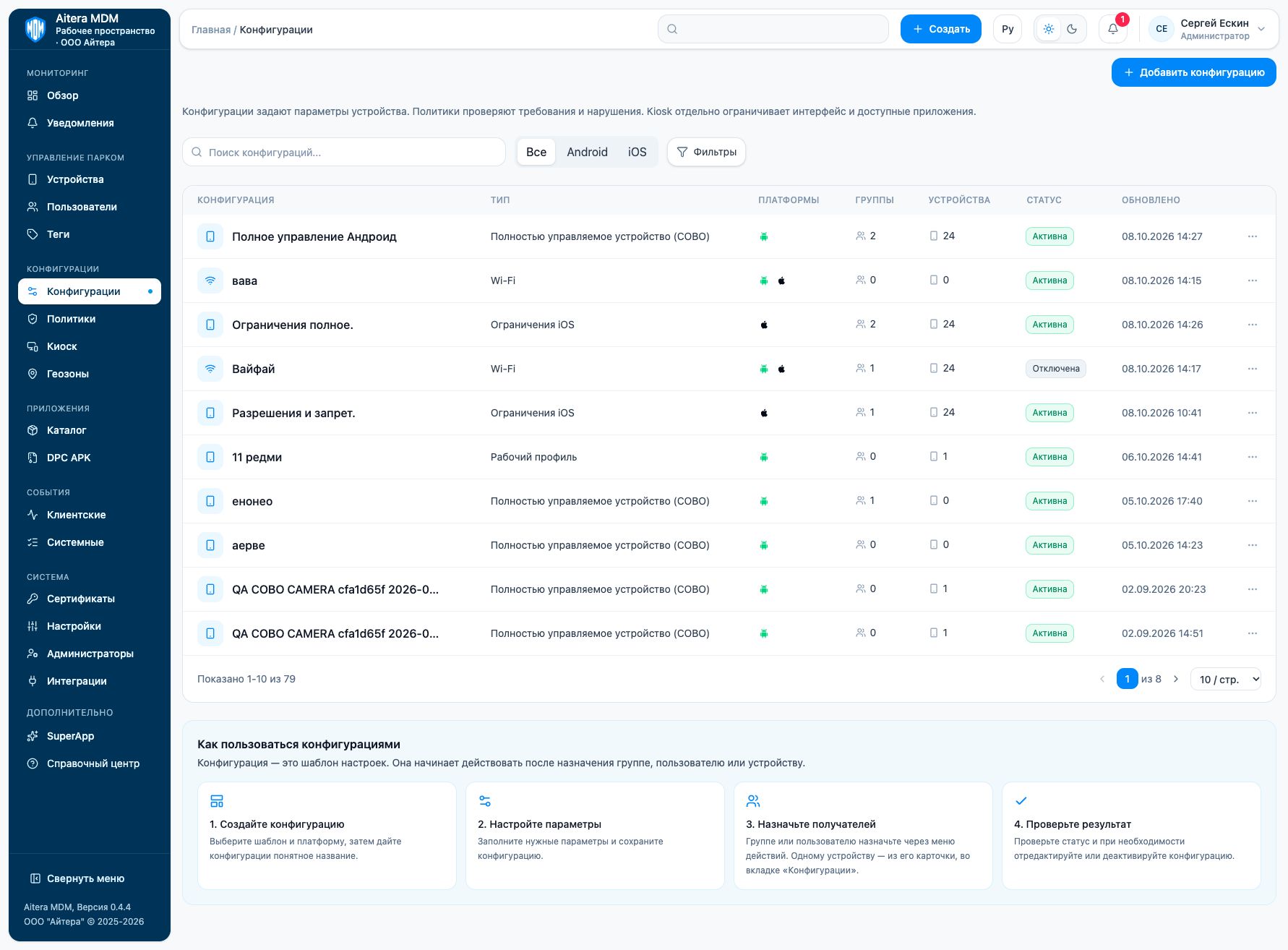Open the Справочный центр help item
This screenshot has height=950, width=1288.
(x=90, y=763)
